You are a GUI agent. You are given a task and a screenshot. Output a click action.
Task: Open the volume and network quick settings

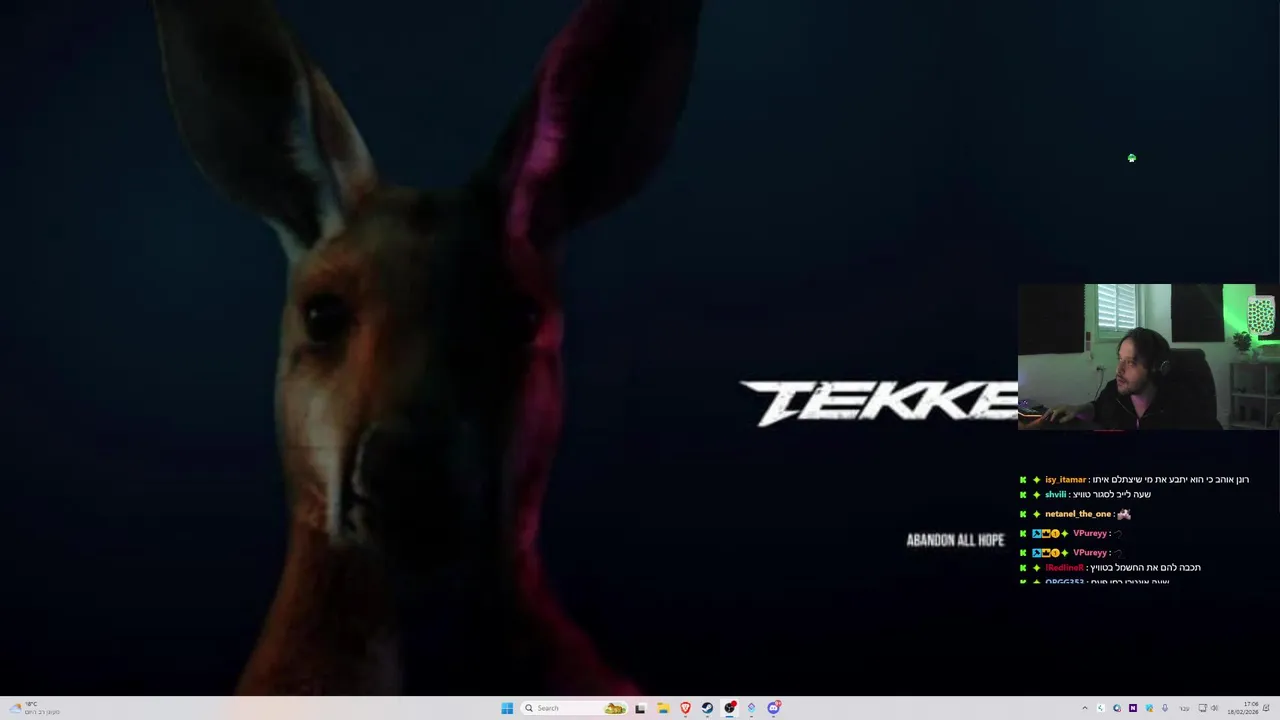[x=1209, y=708]
